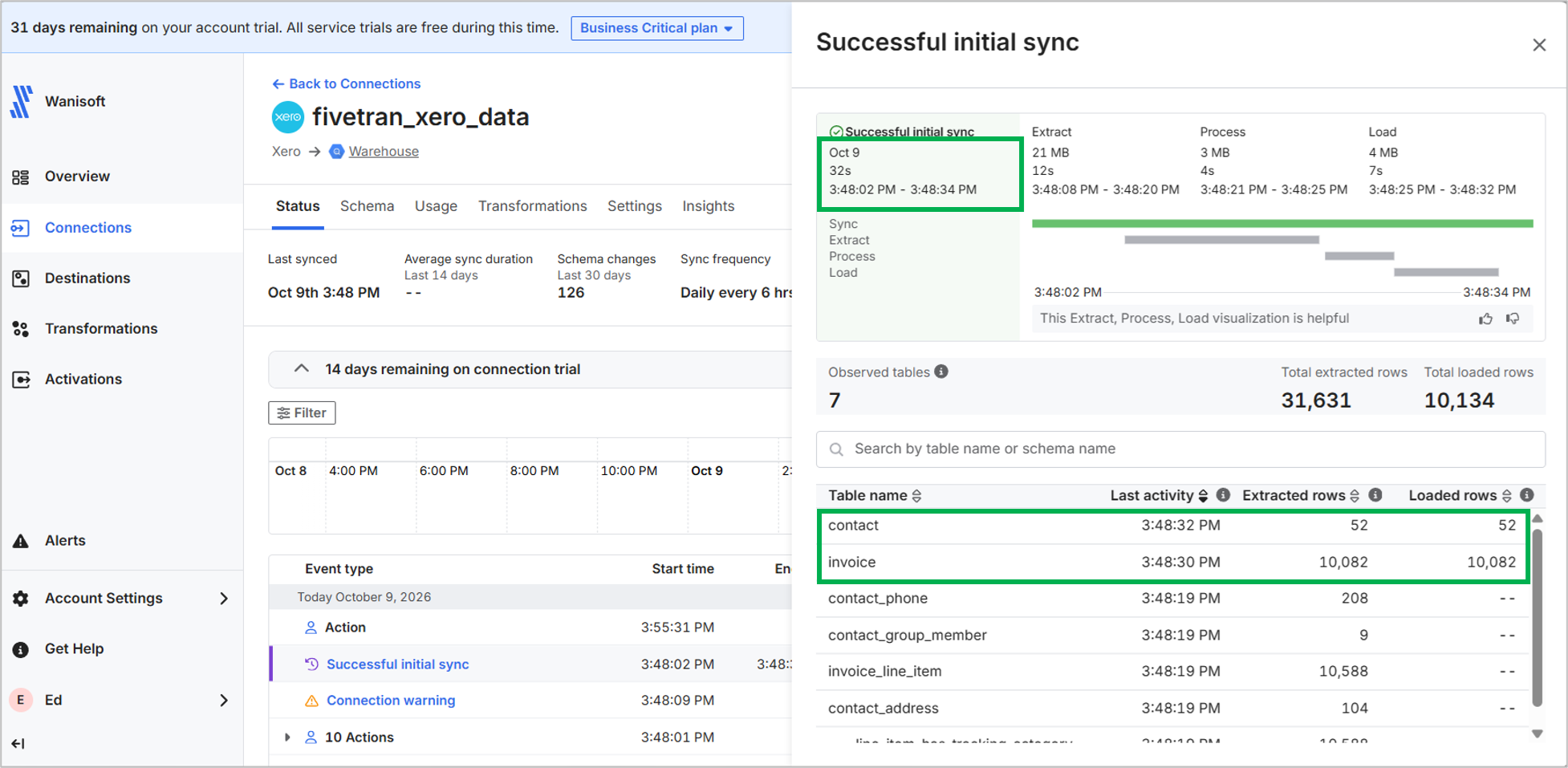The height and width of the screenshot is (768, 1568).
Task: Click the Get Help info icon
Action: [x=21, y=649]
